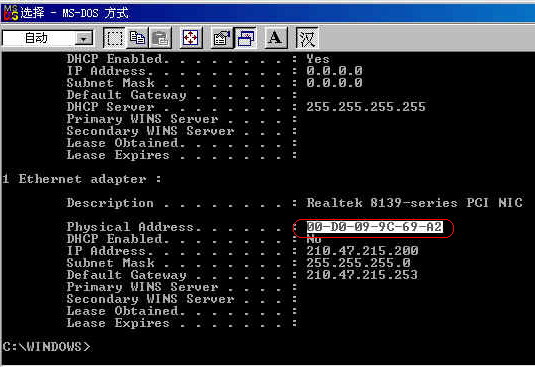Viewport: 535px width, 367px height.
Task: Click the Font 'A' toolbar icon
Action: (x=276, y=38)
